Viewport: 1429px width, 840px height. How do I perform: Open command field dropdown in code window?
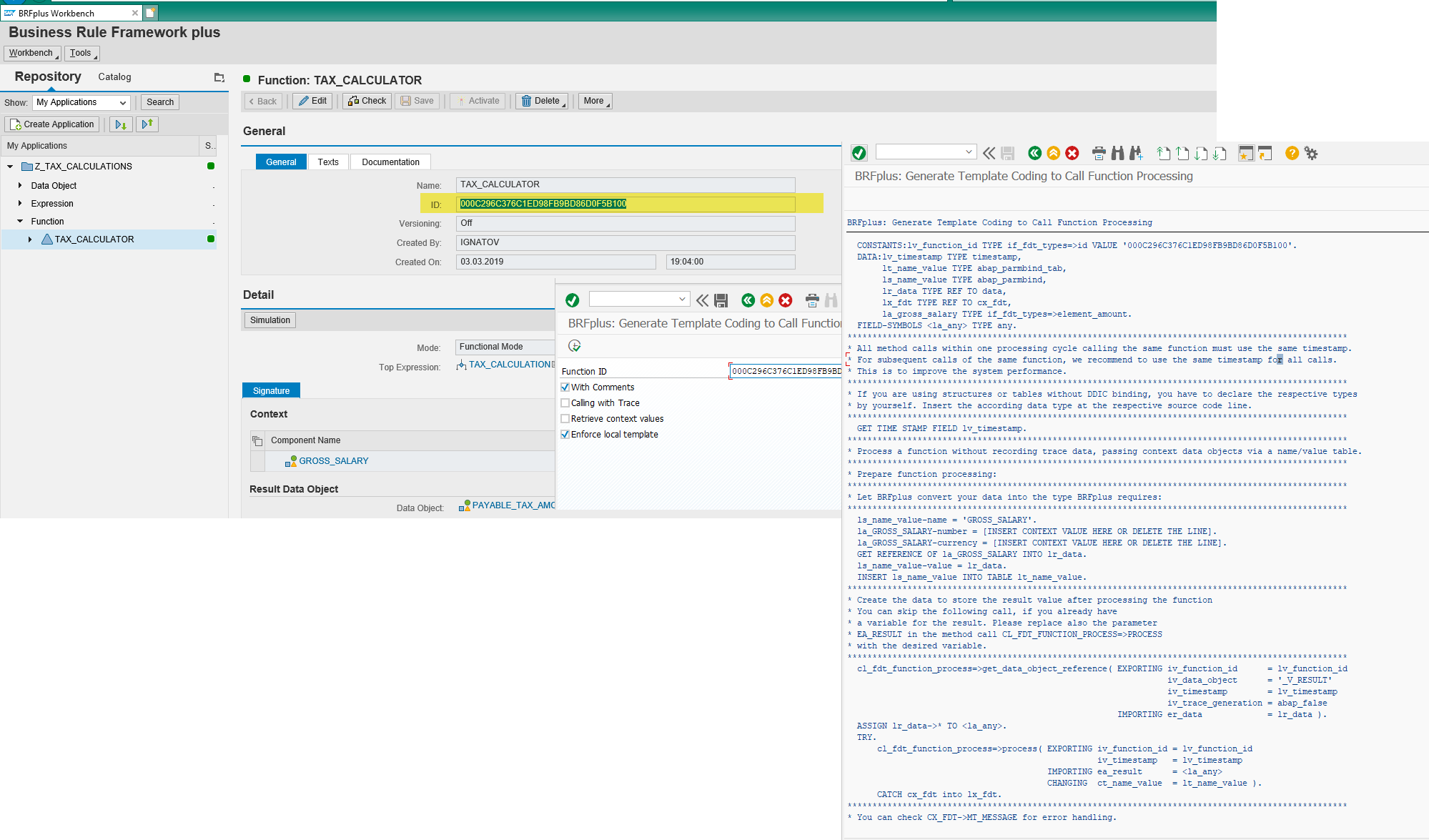(x=969, y=152)
